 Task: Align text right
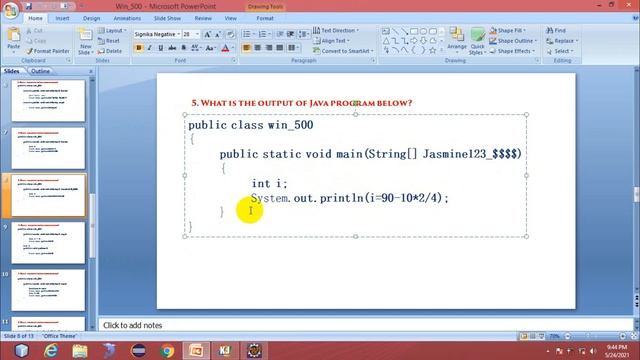point(269,48)
